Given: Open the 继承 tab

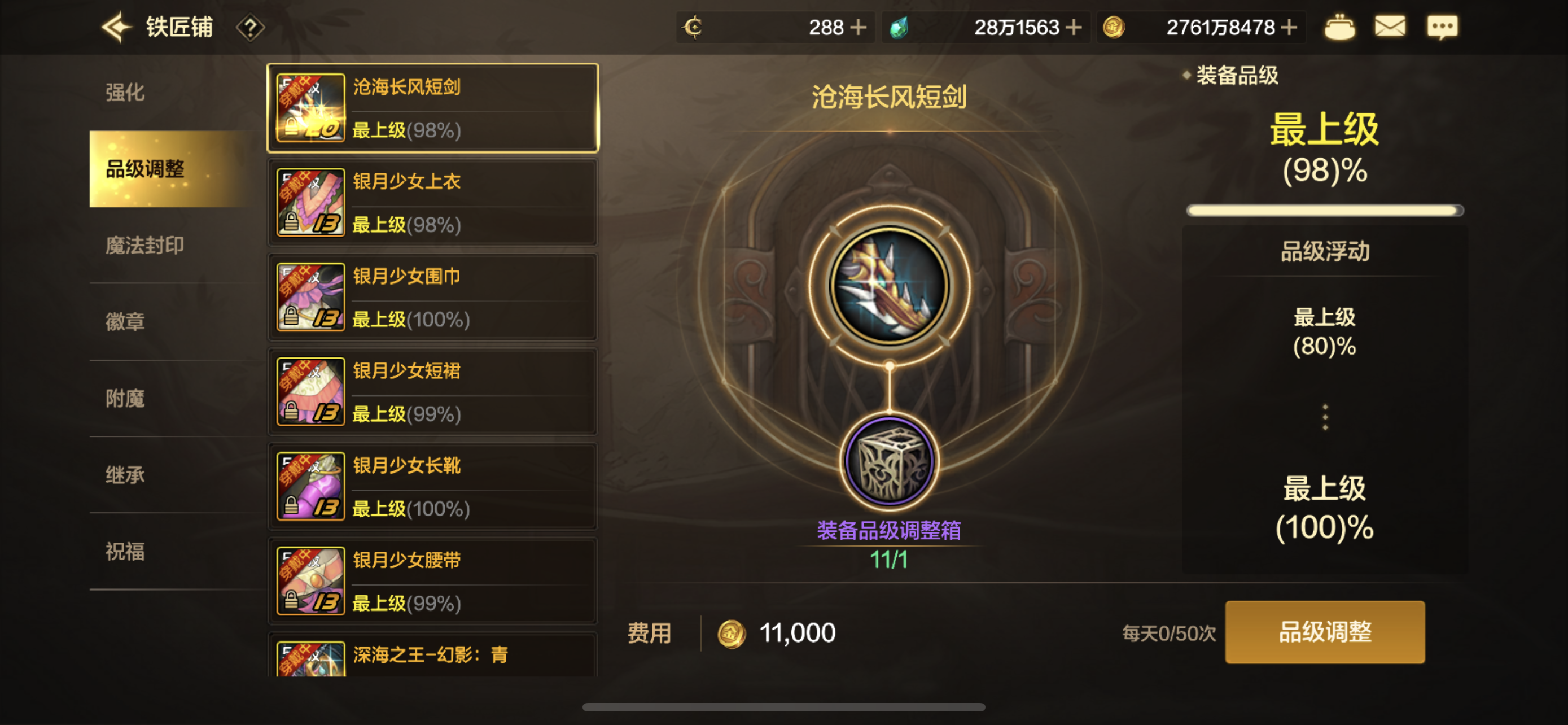Looking at the screenshot, I should (125, 475).
